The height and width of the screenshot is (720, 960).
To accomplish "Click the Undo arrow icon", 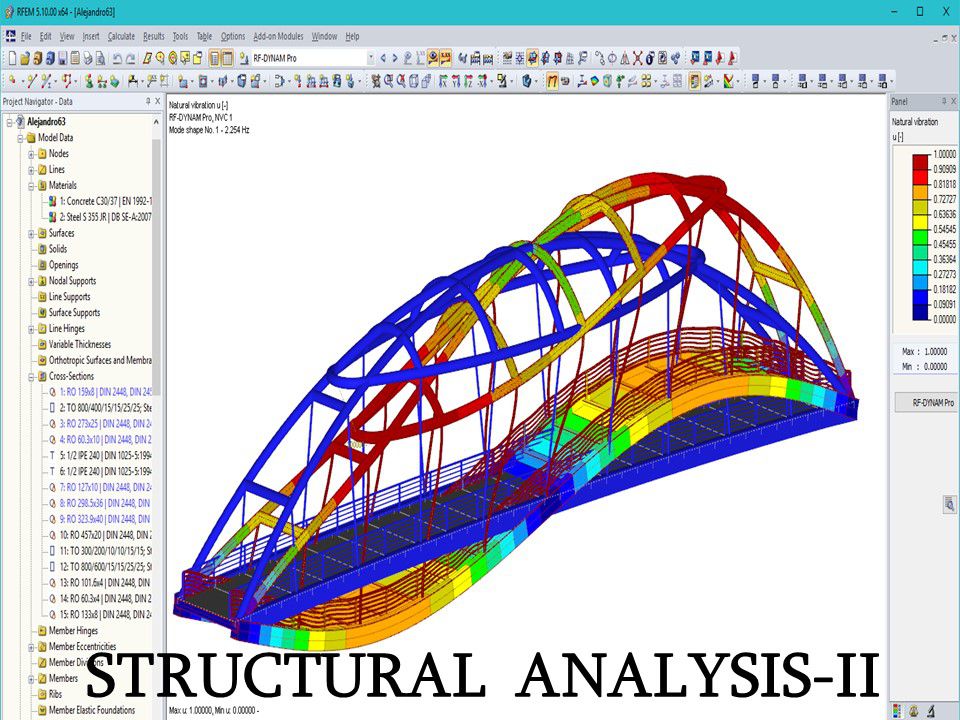I will click(117, 59).
